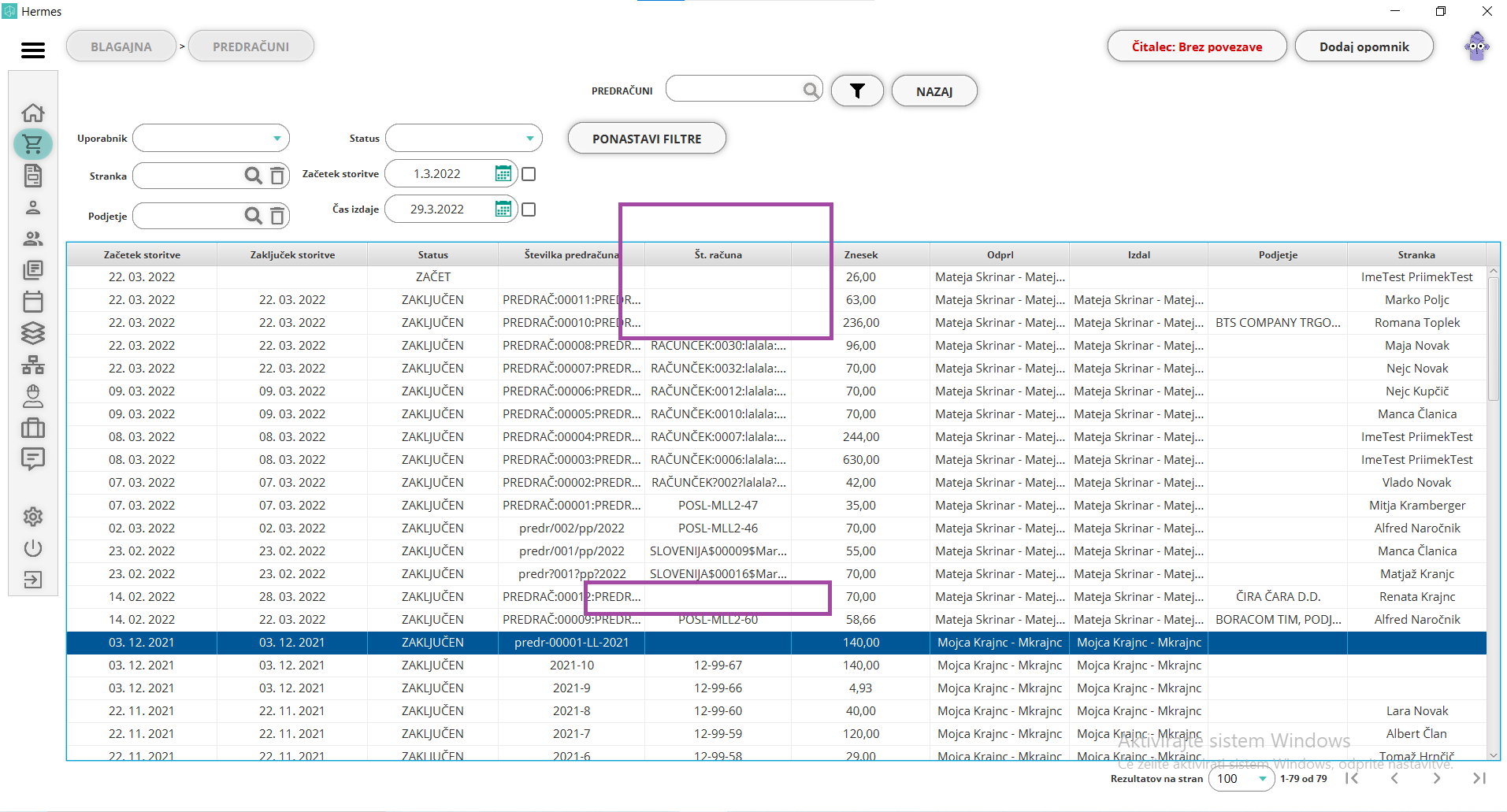Select row with customer Lara Novak
Screen dimensions: 1507x812
coord(777,711)
